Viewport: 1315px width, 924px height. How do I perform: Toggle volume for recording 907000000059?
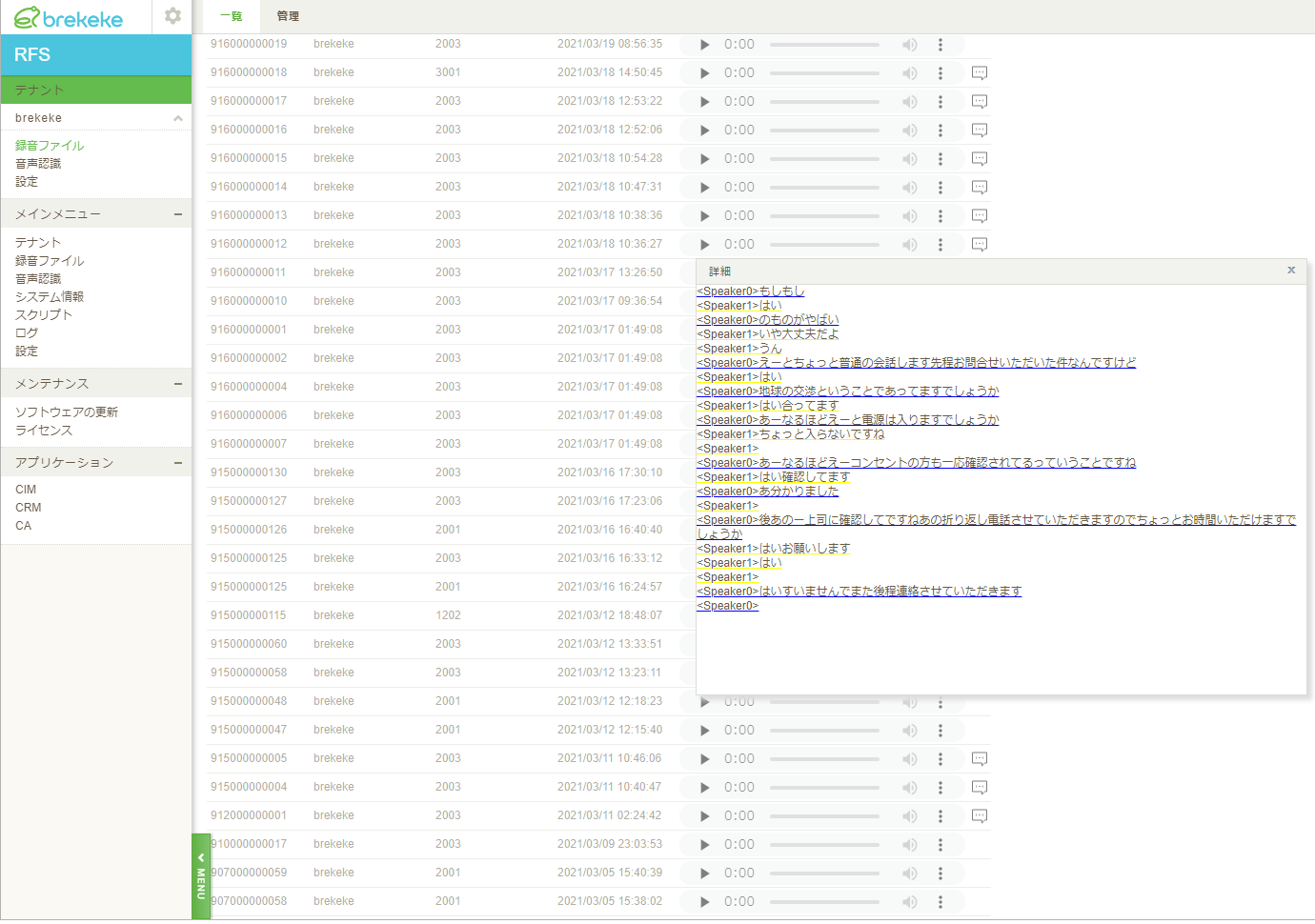910,874
